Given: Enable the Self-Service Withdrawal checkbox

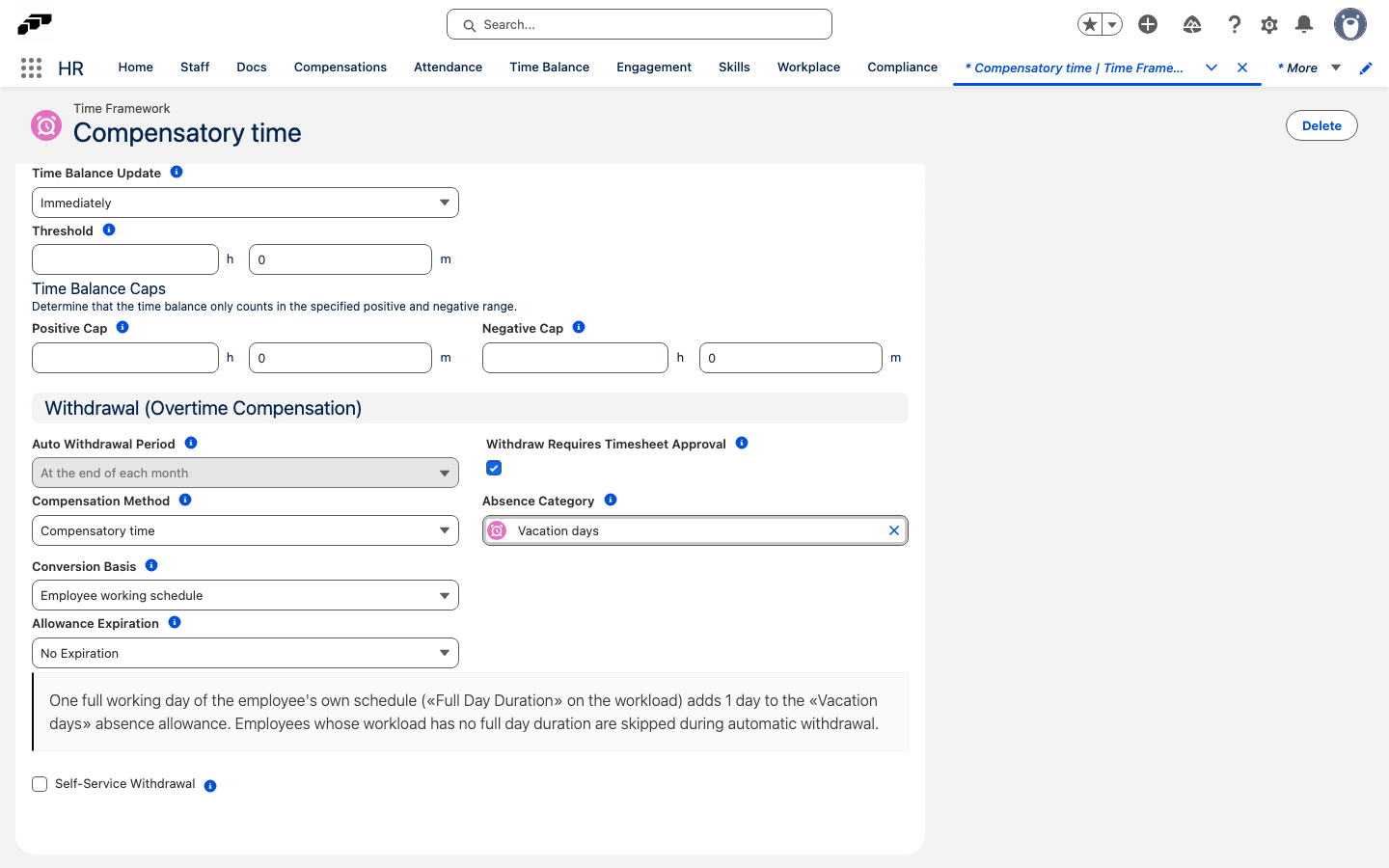Looking at the screenshot, I should pyautogui.click(x=40, y=784).
